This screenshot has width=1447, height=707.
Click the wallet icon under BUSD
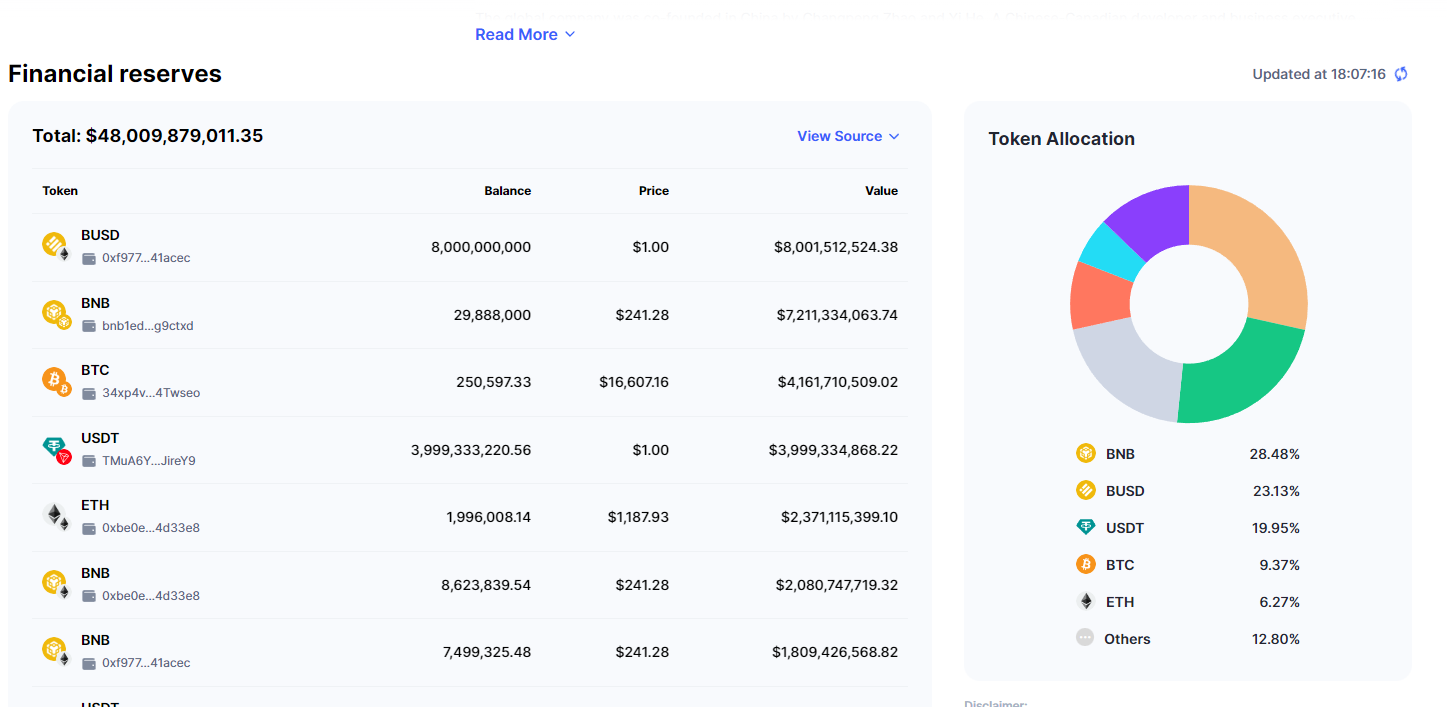[89, 258]
